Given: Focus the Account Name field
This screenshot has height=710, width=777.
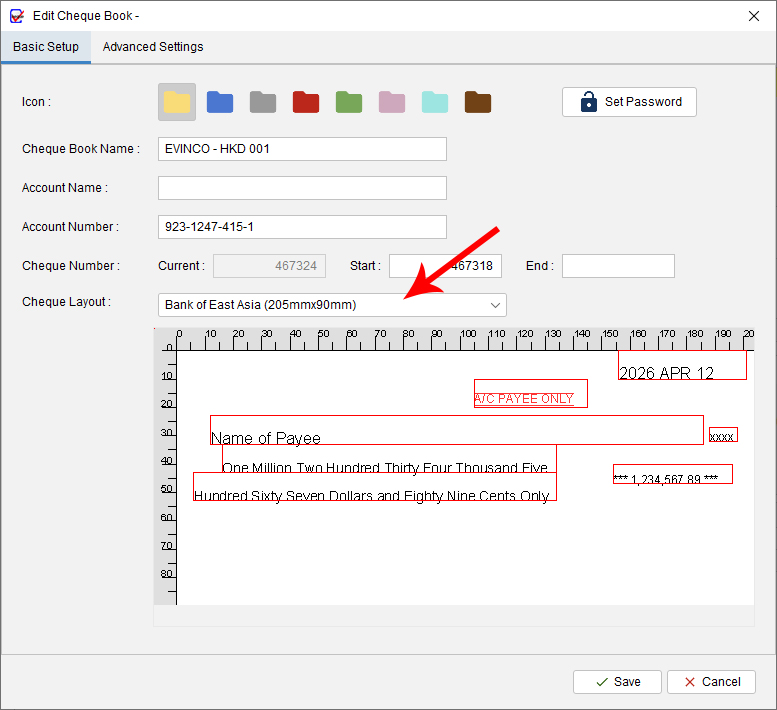Looking at the screenshot, I should 302,188.
